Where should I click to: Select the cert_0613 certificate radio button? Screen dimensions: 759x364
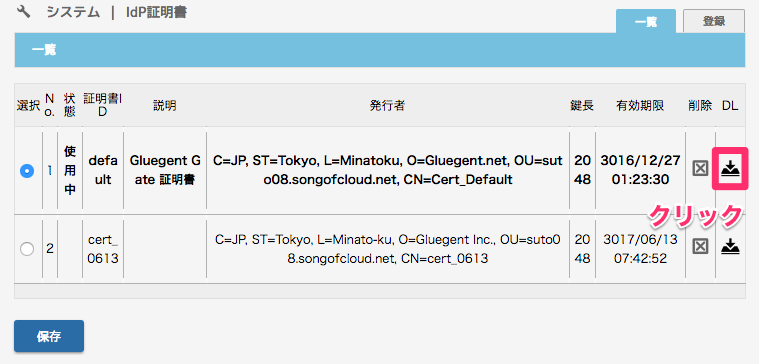point(27,249)
